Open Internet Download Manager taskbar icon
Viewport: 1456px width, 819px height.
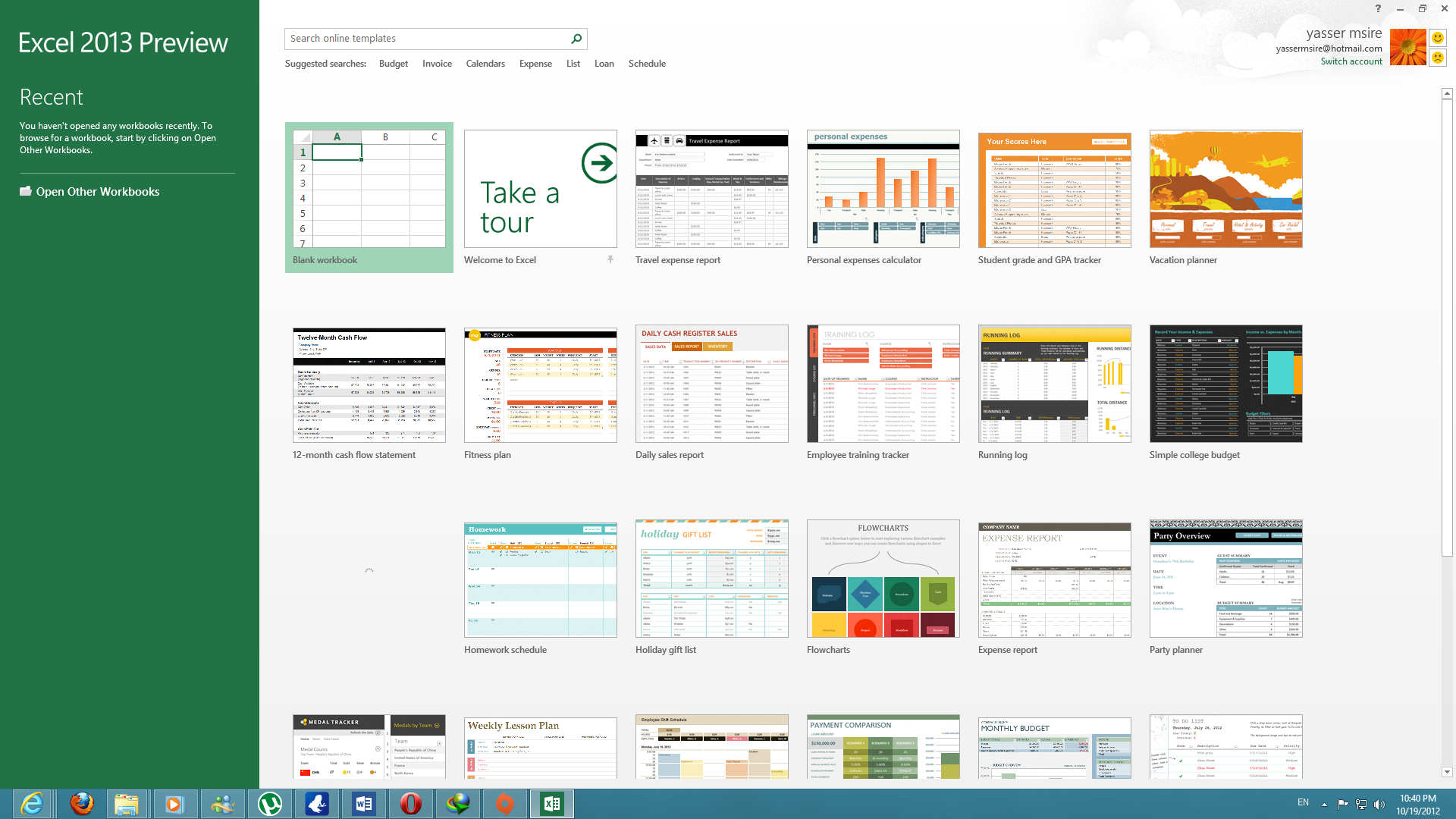[x=458, y=804]
